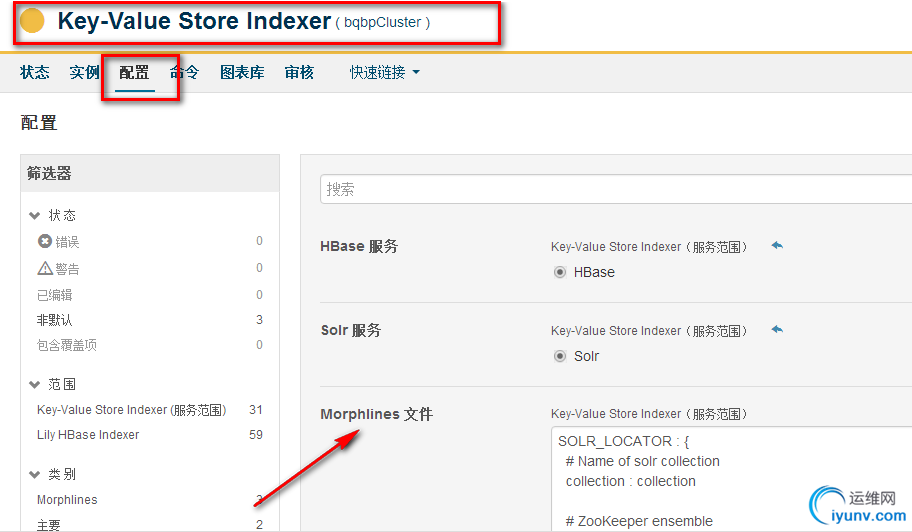Select the 主要 category filter

(48, 524)
